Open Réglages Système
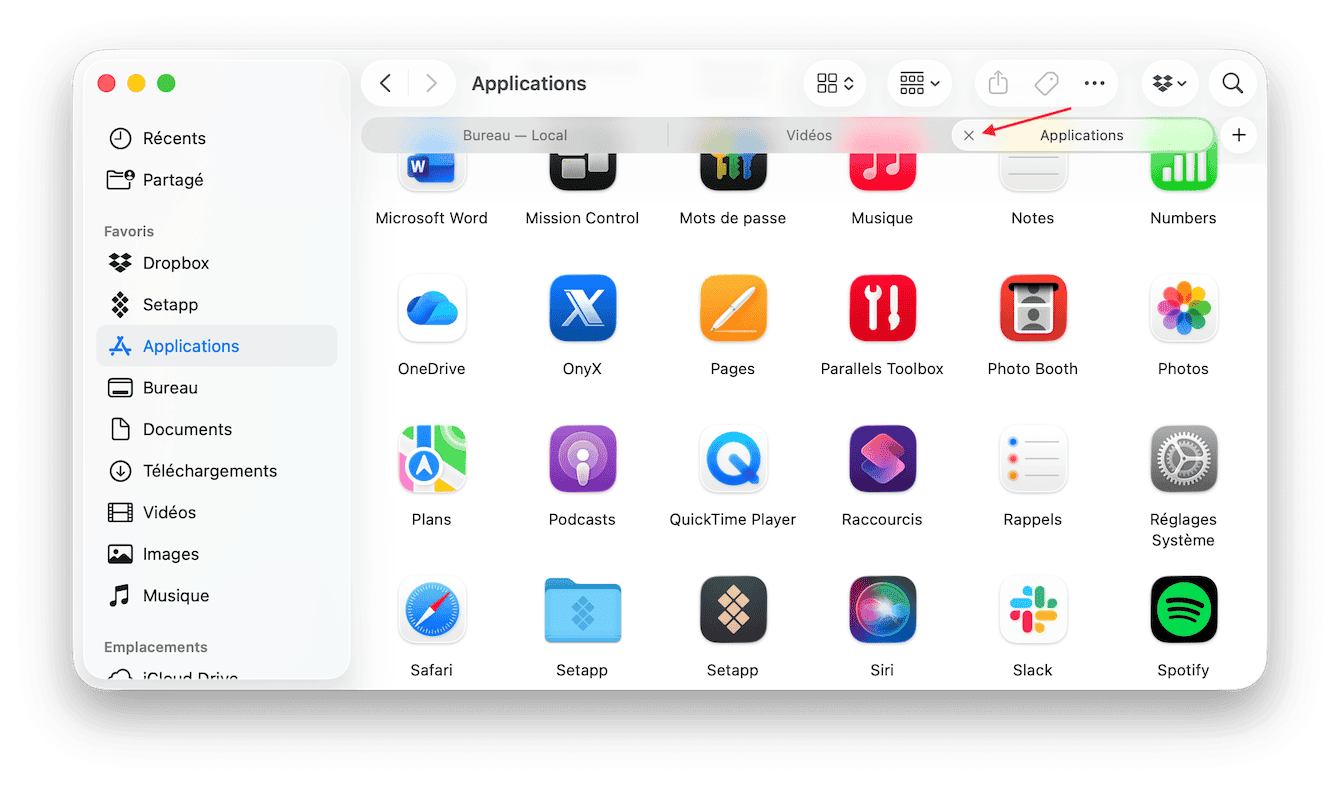 click(x=1183, y=459)
